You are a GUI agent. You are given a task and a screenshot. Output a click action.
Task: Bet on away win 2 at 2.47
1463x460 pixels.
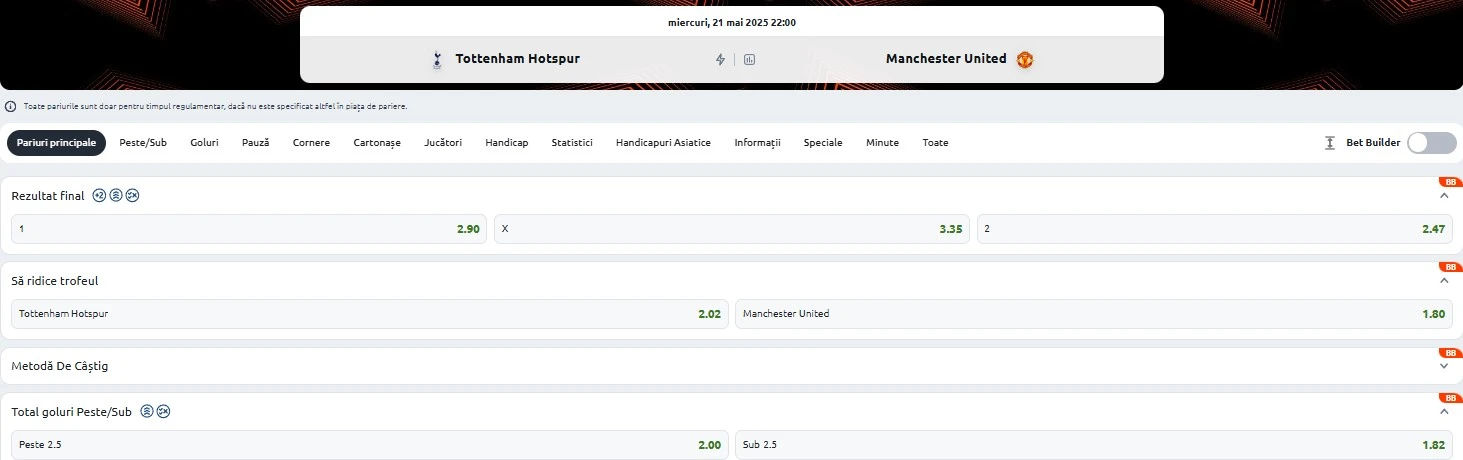point(1214,229)
